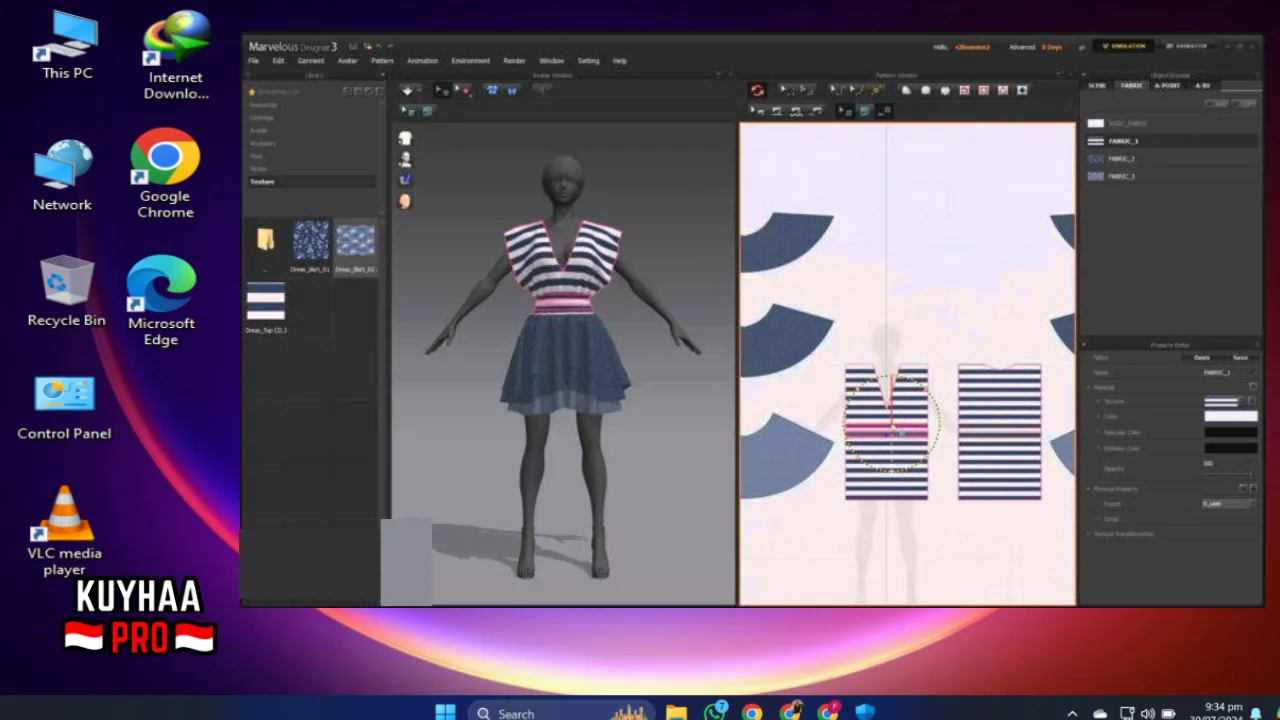Show garment using white T-shirt icon
The image size is (1280, 720).
[405, 138]
